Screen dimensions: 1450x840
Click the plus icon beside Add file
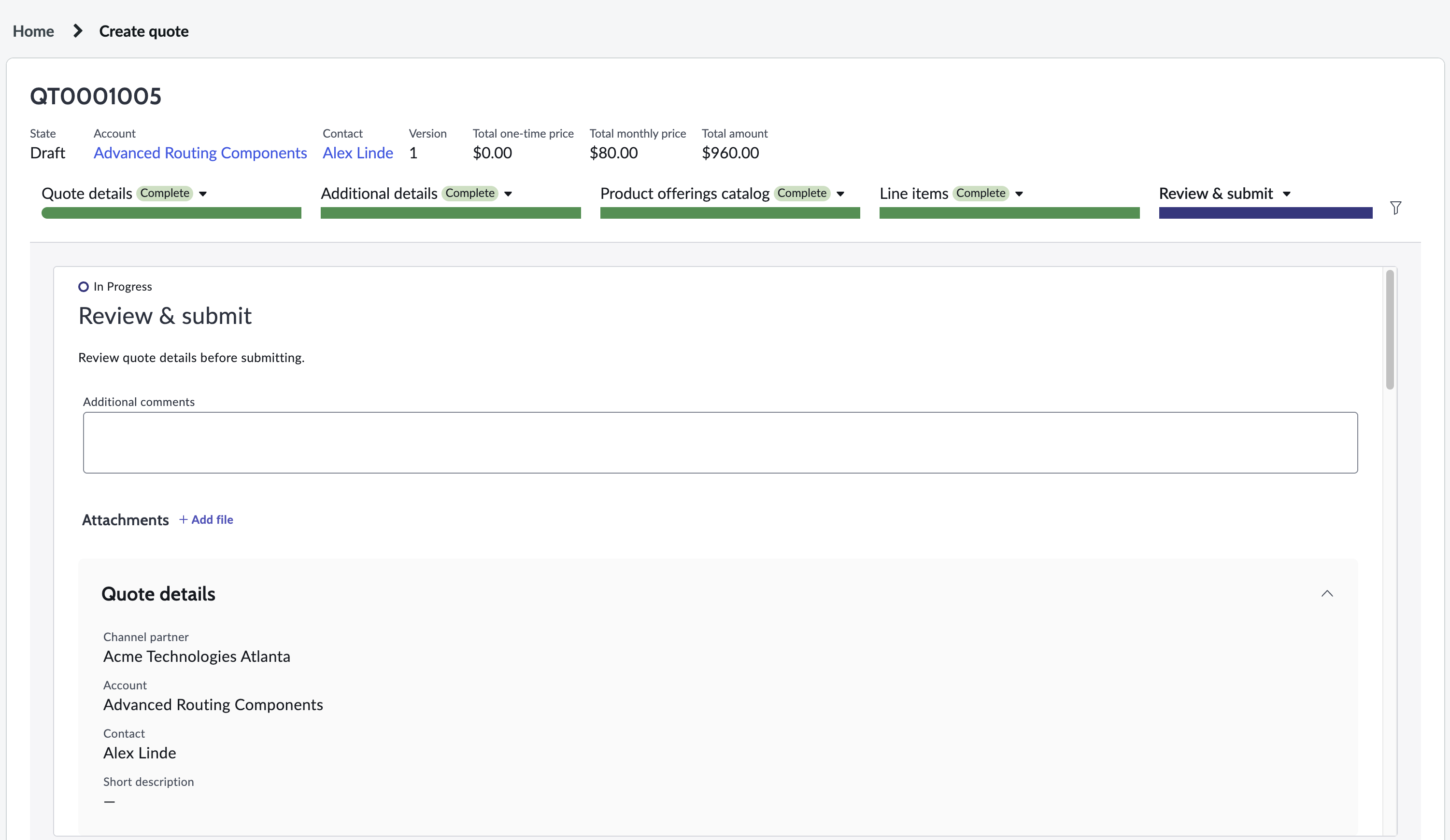[x=184, y=519]
